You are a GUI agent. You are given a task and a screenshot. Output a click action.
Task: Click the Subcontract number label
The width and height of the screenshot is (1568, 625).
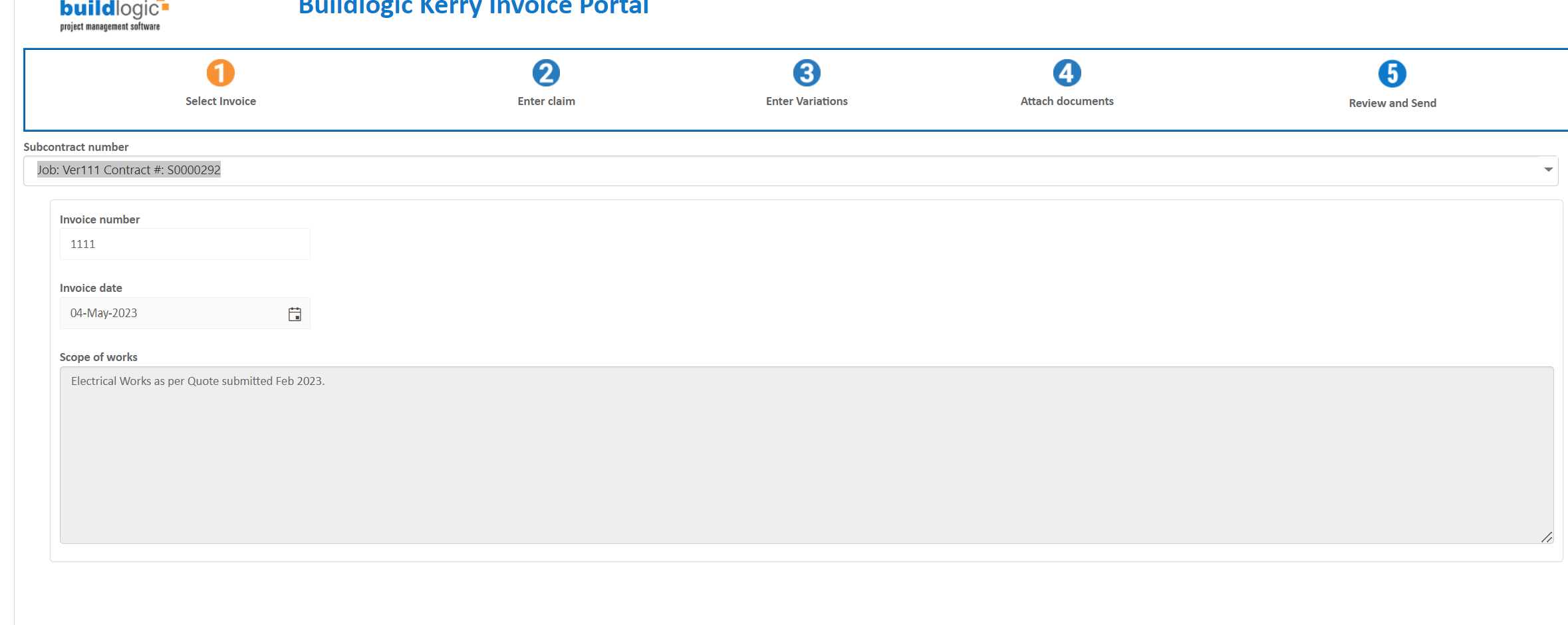click(76, 147)
